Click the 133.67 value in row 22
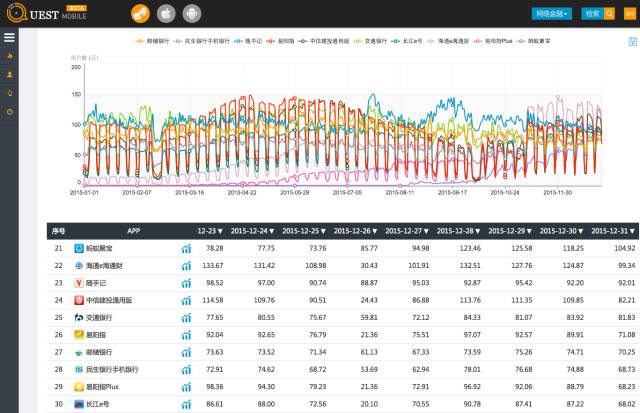This screenshot has height=413, width=640. tap(213, 265)
